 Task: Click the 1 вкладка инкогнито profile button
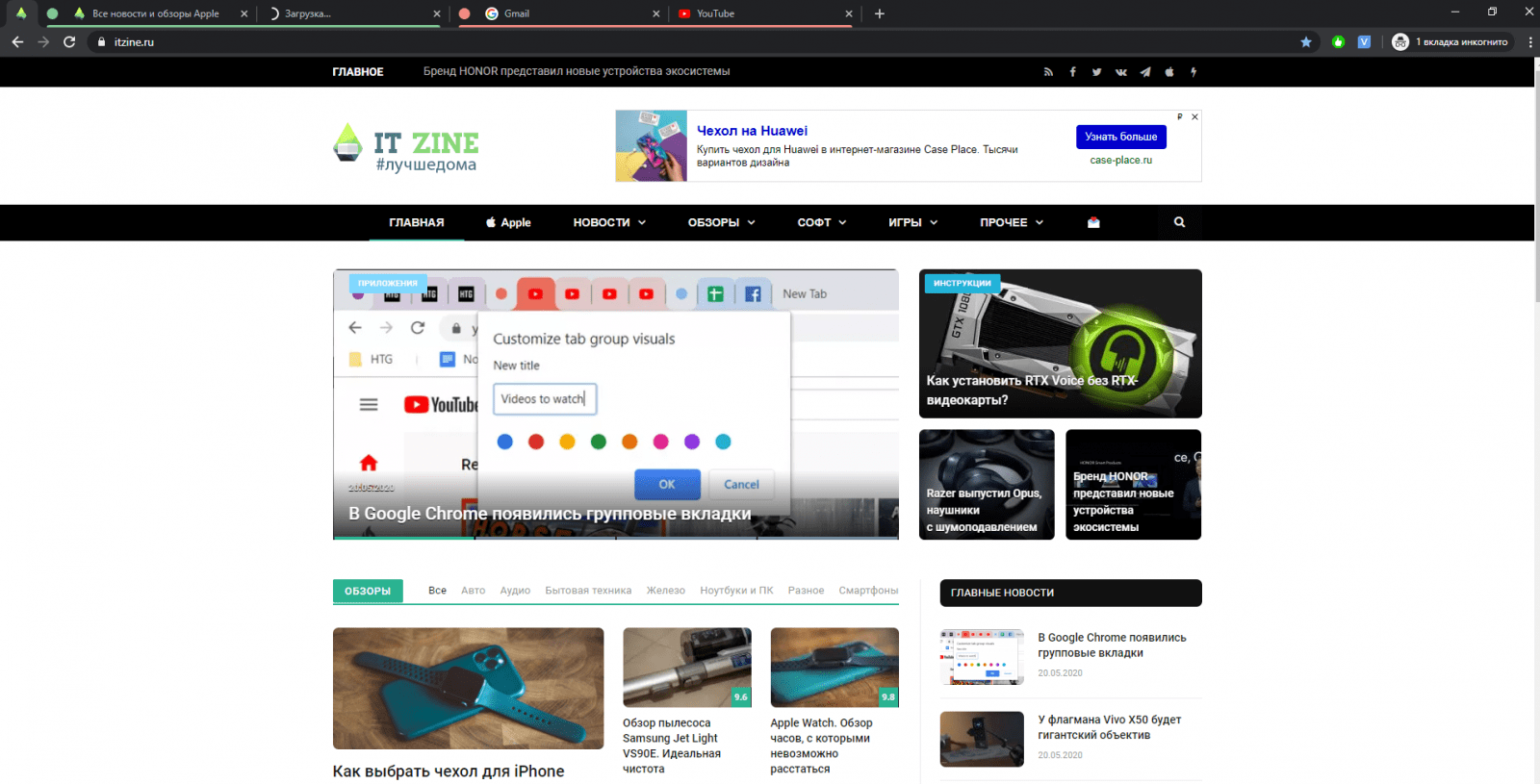1451,41
